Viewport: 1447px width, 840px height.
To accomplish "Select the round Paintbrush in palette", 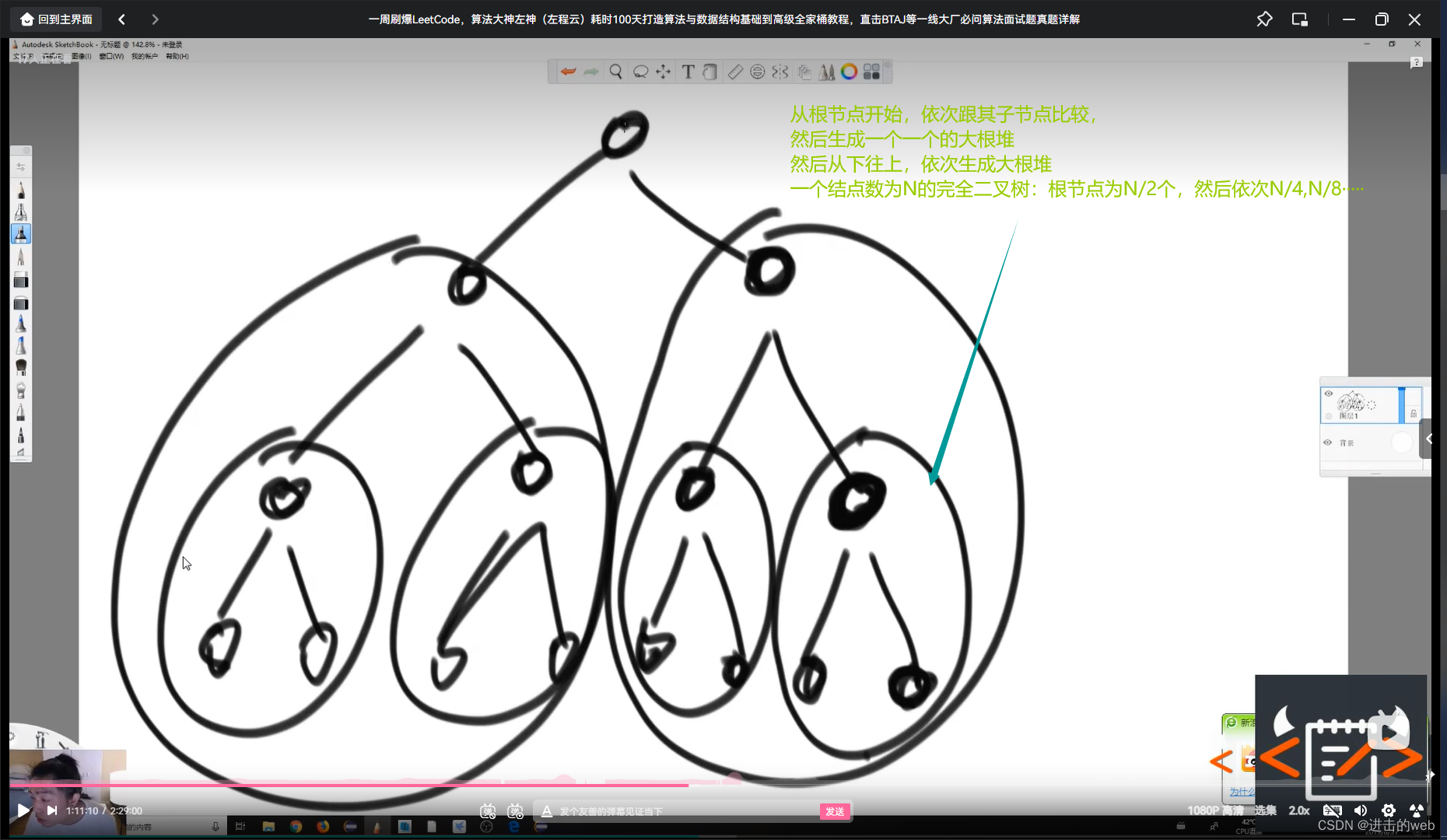I will pyautogui.click(x=21, y=367).
